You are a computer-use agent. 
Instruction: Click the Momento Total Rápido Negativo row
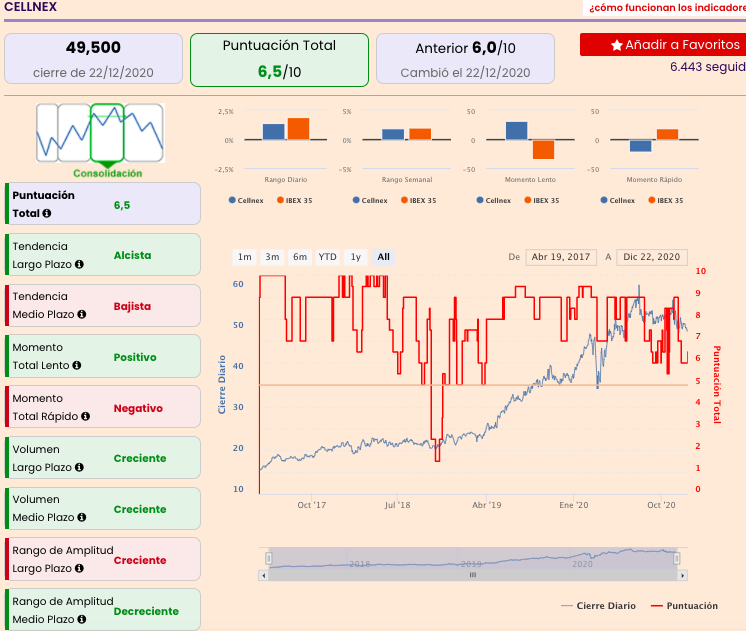tap(103, 407)
